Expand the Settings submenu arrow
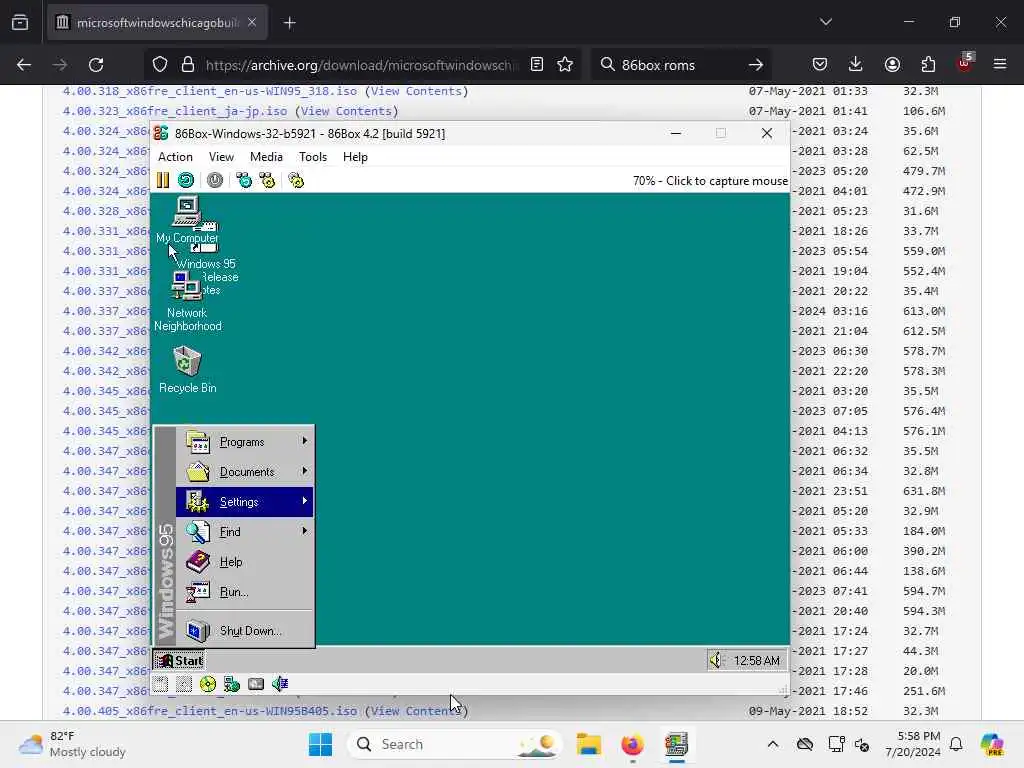Image resolution: width=1024 pixels, height=768 pixels. 304,501
